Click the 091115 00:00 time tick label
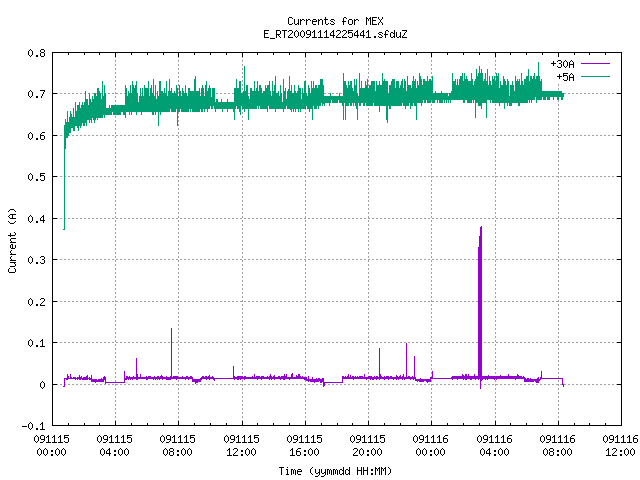Screen dimensions: 640x480 pos(51,446)
